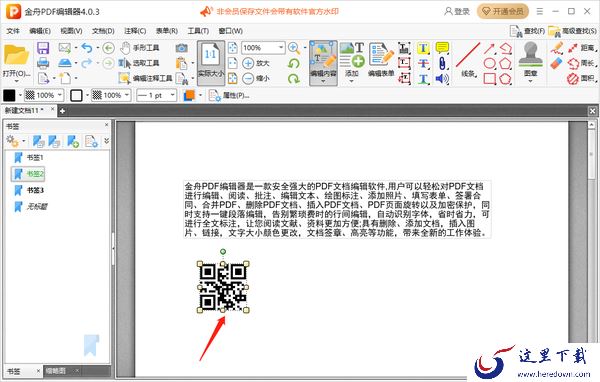This screenshot has width=600, height=382.
Task: Expand more bookmark toolbar options chevron
Action: [x=106, y=141]
